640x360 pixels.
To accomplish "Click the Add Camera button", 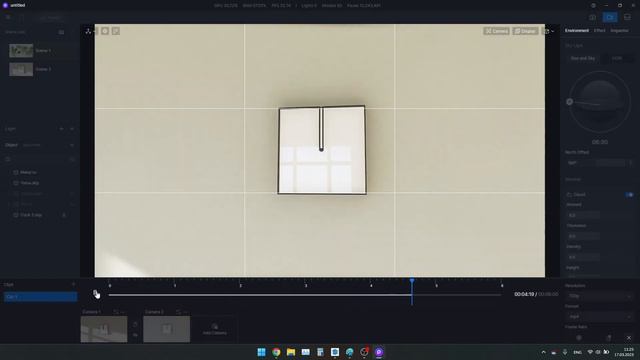I will 215,329.
